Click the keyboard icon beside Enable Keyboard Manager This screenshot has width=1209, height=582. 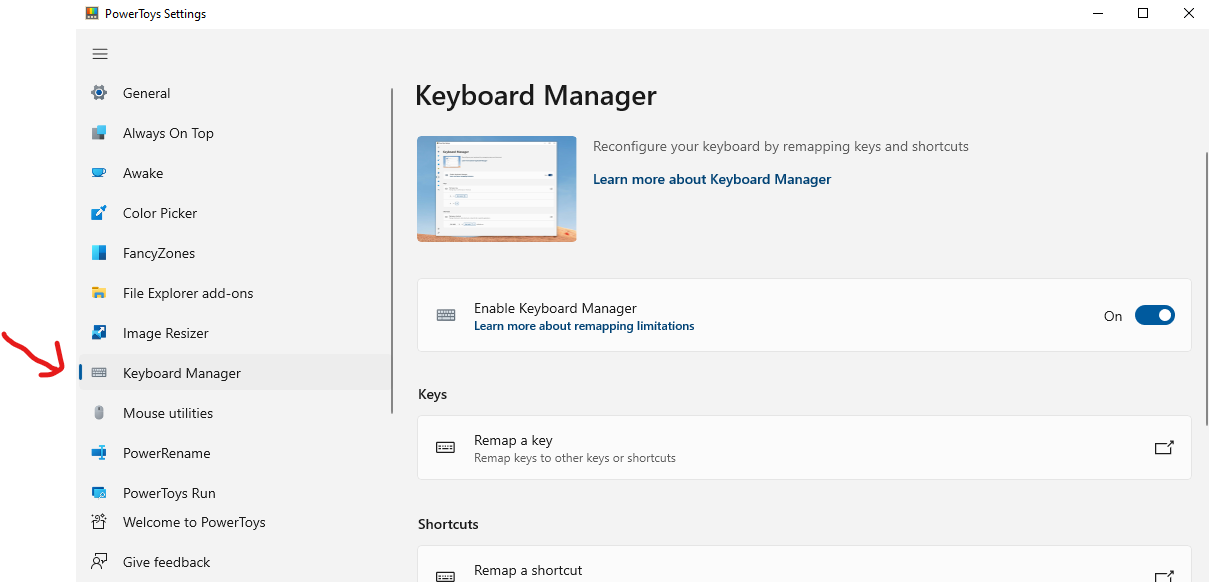[446, 316]
